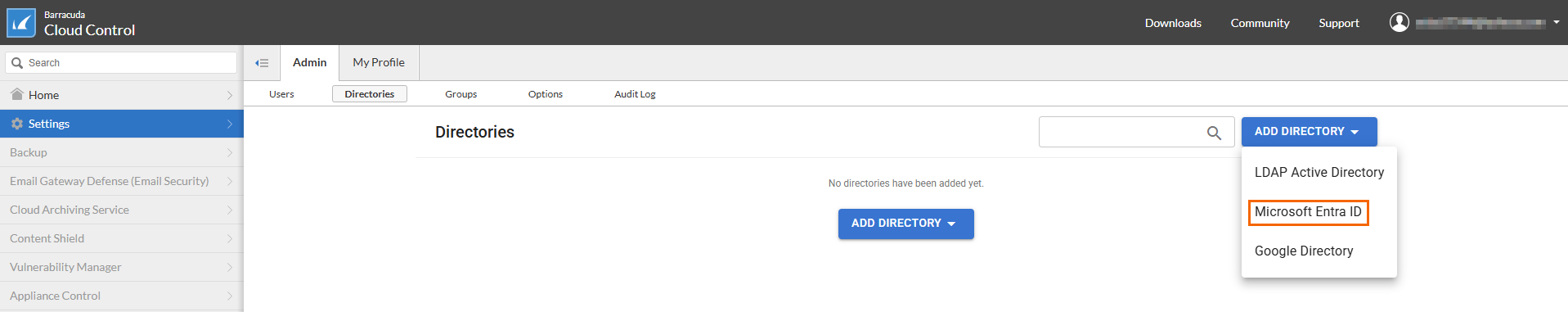Select Microsoft Entra ID from the menu
Image resolution: width=1568 pixels, height=312 pixels.
(1308, 212)
